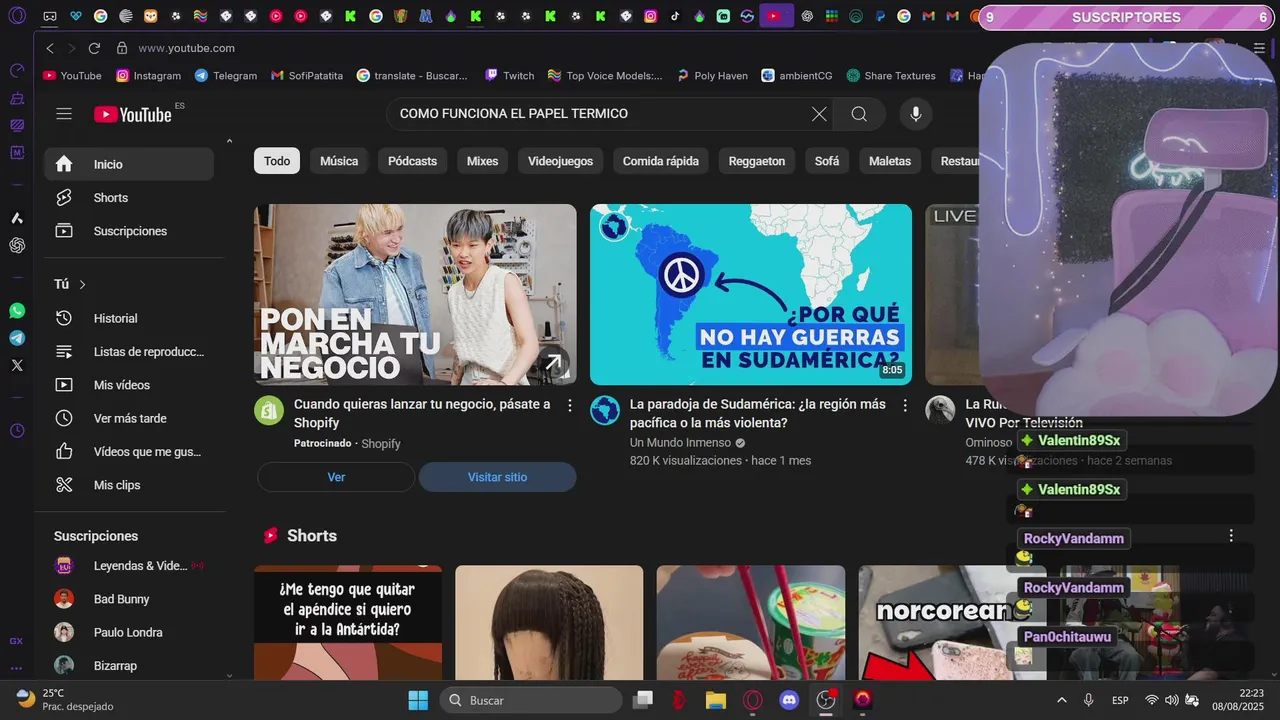Open more options for Sudamérica video
The image size is (1280, 720).
[905, 405]
